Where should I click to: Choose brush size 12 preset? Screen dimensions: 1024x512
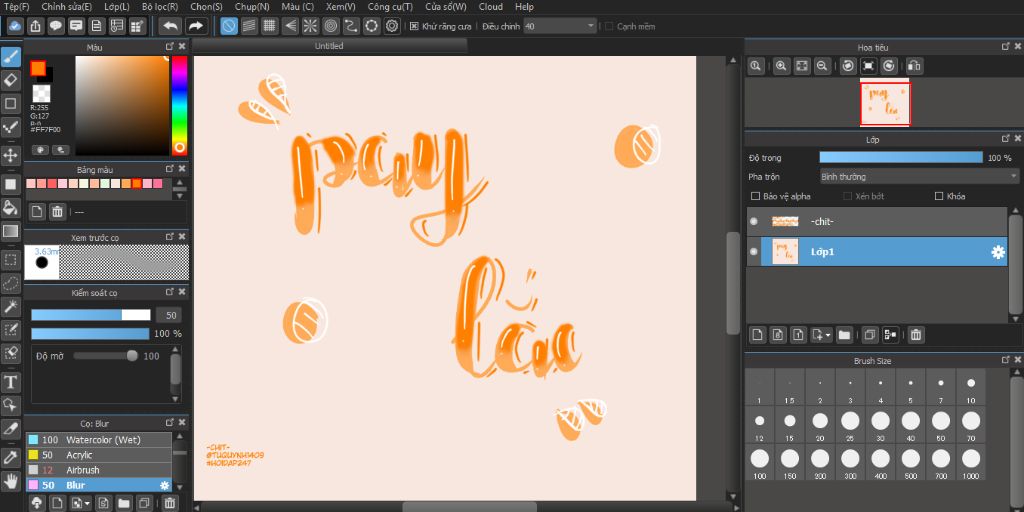[760, 425]
